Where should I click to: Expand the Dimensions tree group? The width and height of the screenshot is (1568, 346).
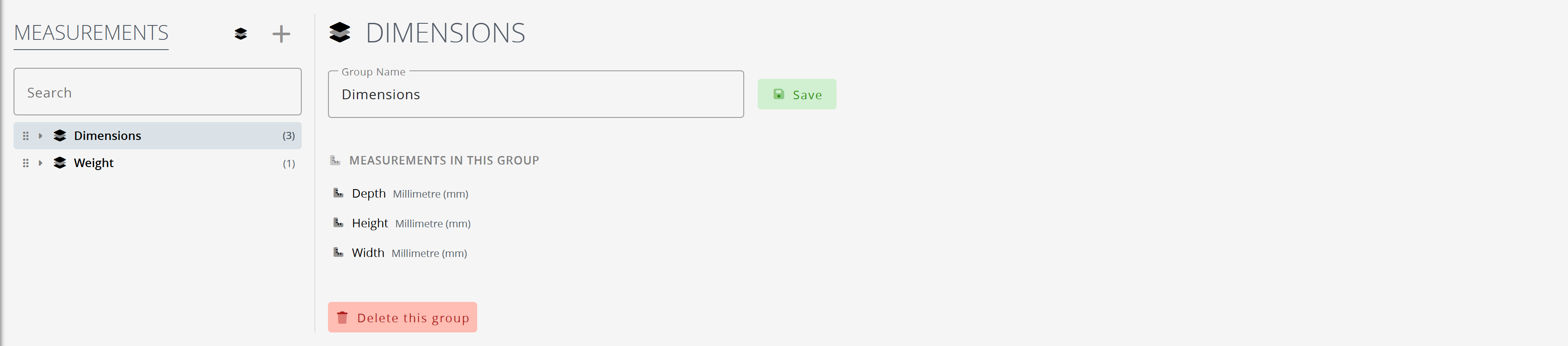(x=40, y=136)
